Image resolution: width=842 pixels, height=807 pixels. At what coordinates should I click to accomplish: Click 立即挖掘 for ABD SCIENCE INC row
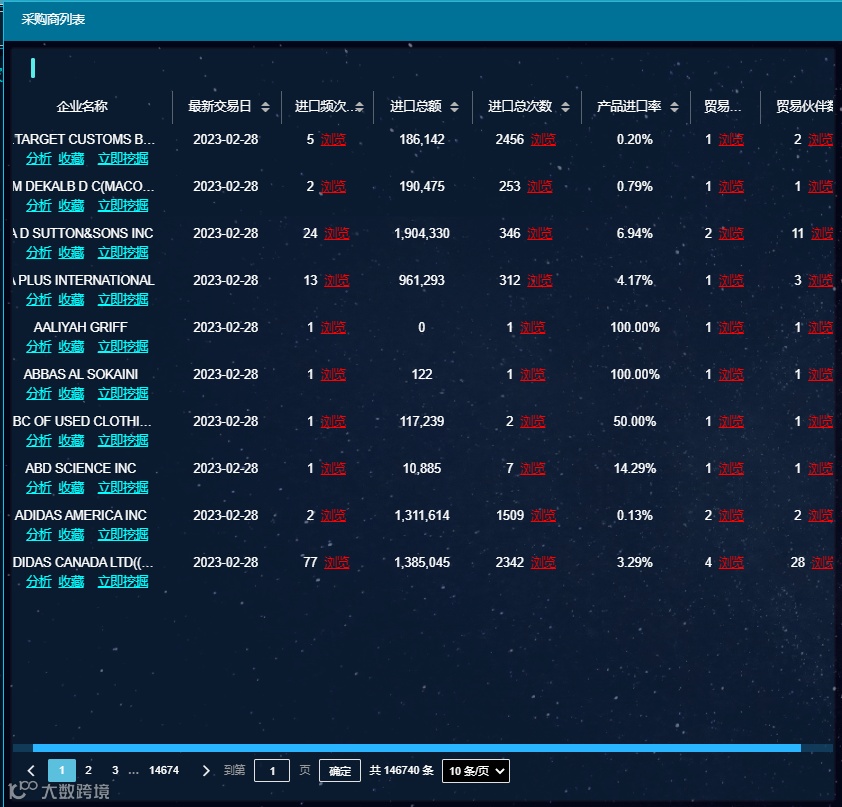(123, 488)
